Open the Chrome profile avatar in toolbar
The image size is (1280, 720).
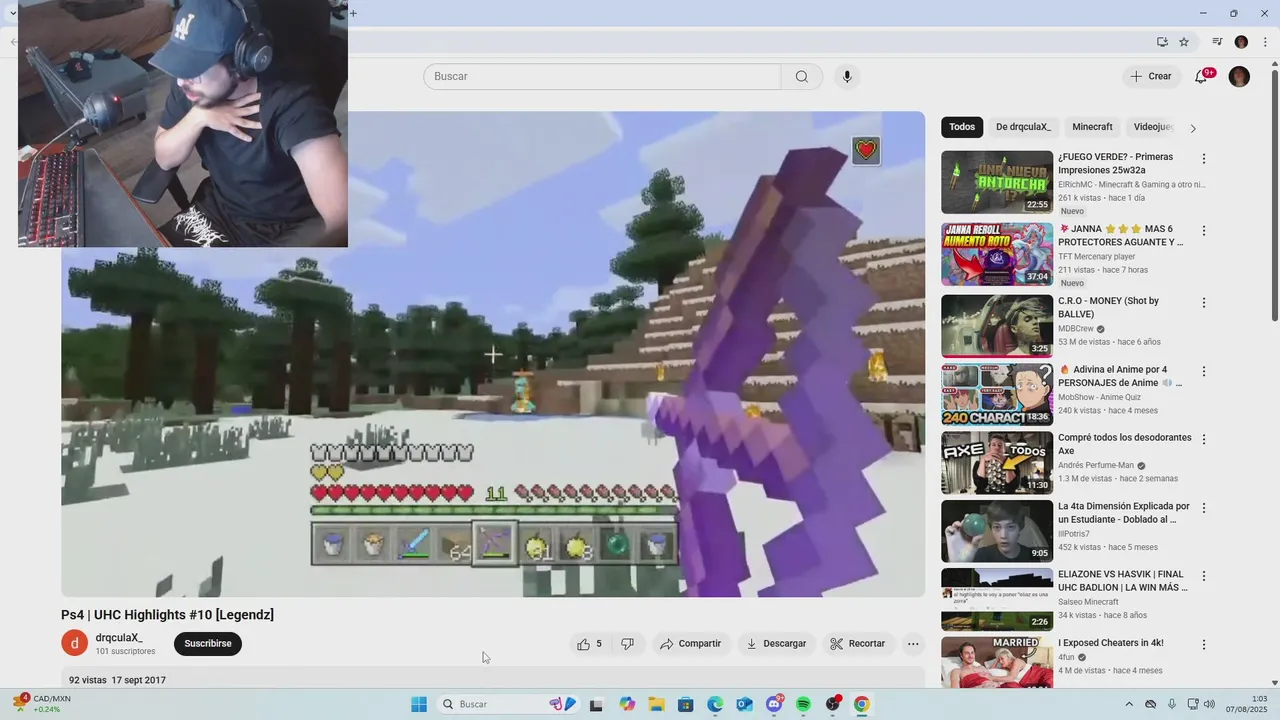tap(1241, 42)
